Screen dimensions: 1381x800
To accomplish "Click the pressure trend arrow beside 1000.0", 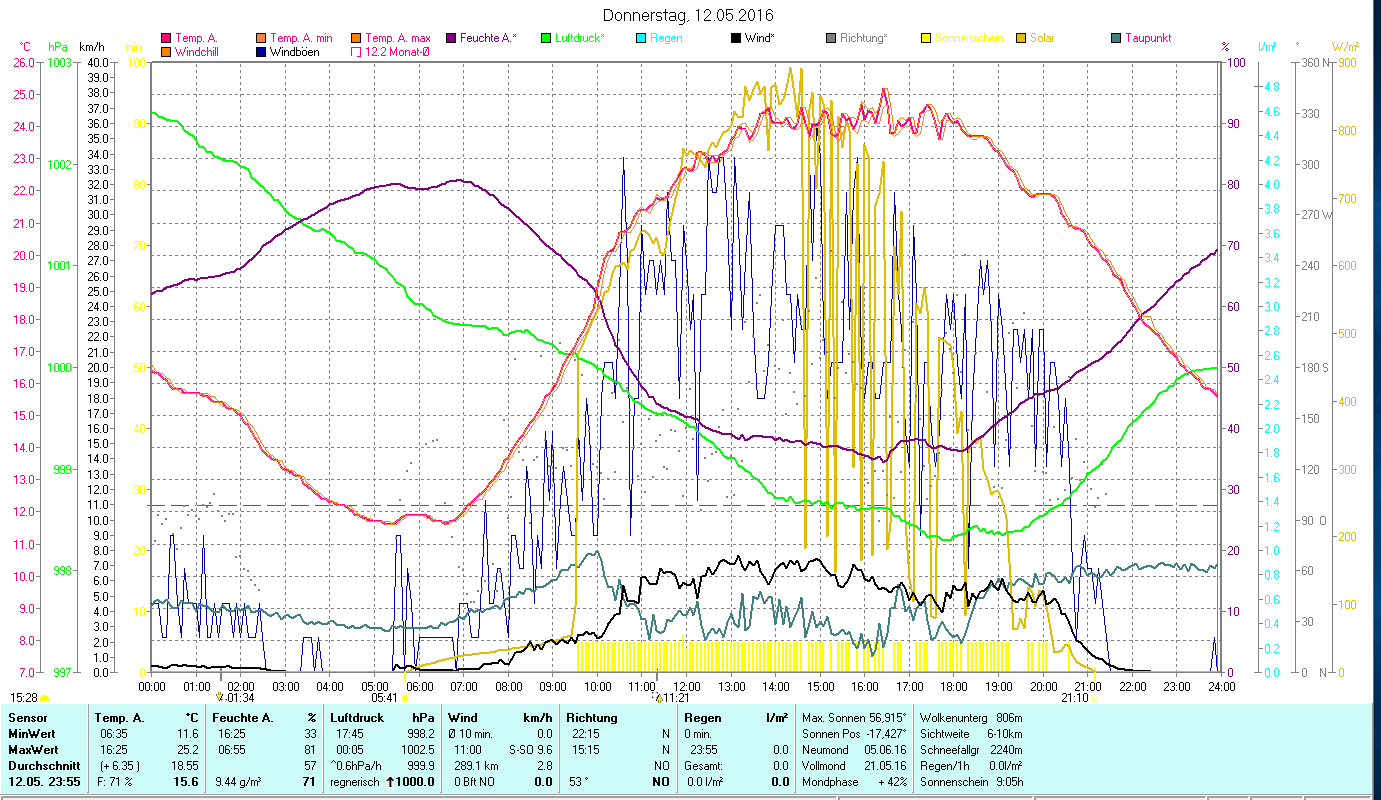I will 387,781.
